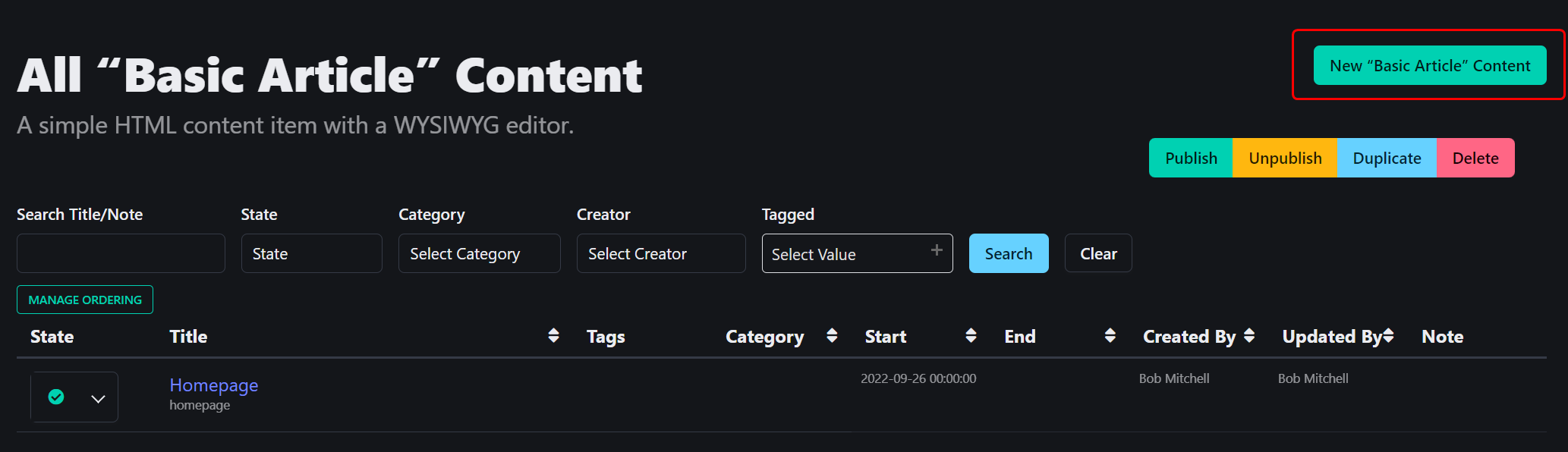Screen dimensions: 1568x452
Task: Click the yellow Unpublish button
Action: coord(1284,158)
